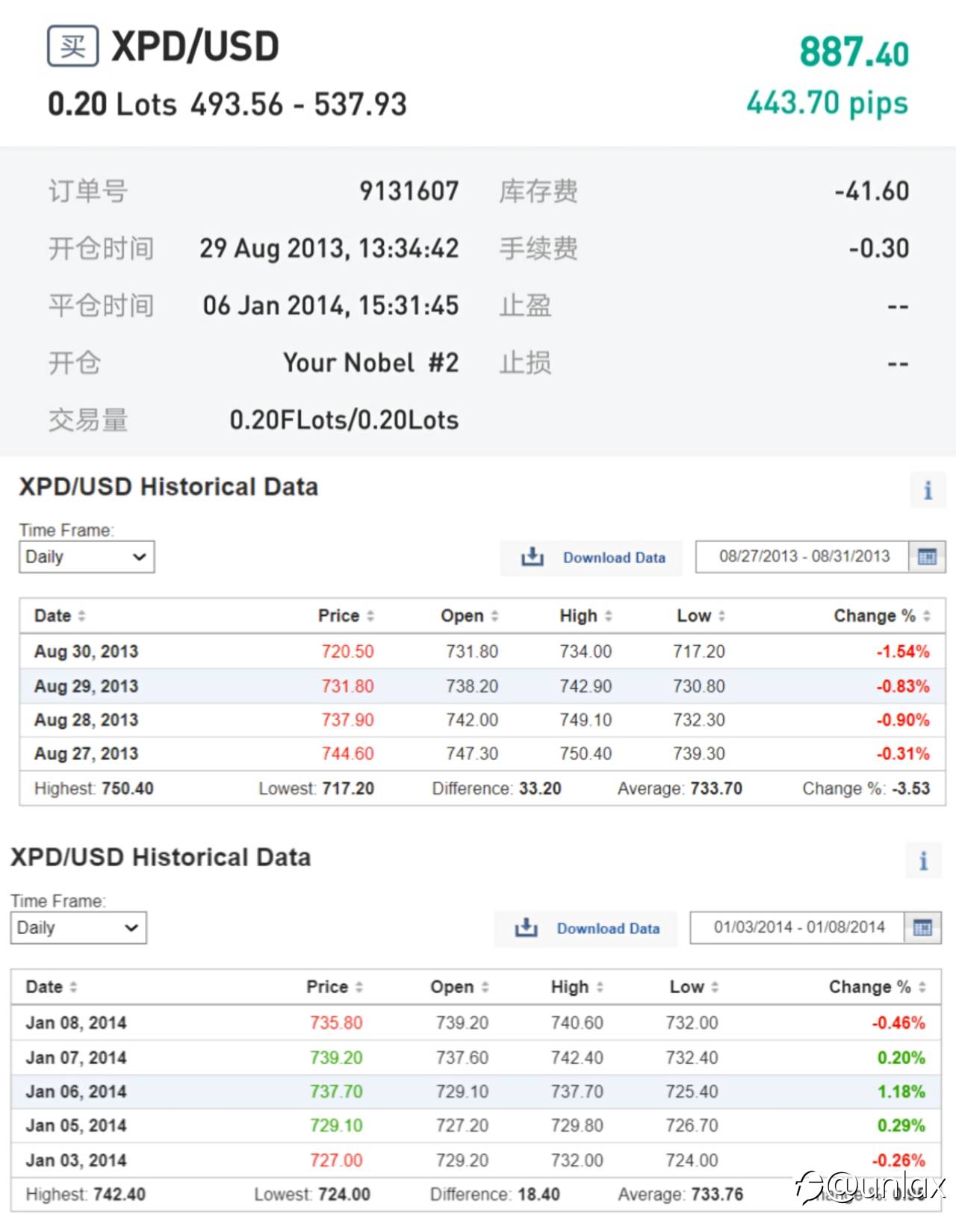
Task: Sort first table by Low arrows
Action: 721,616
